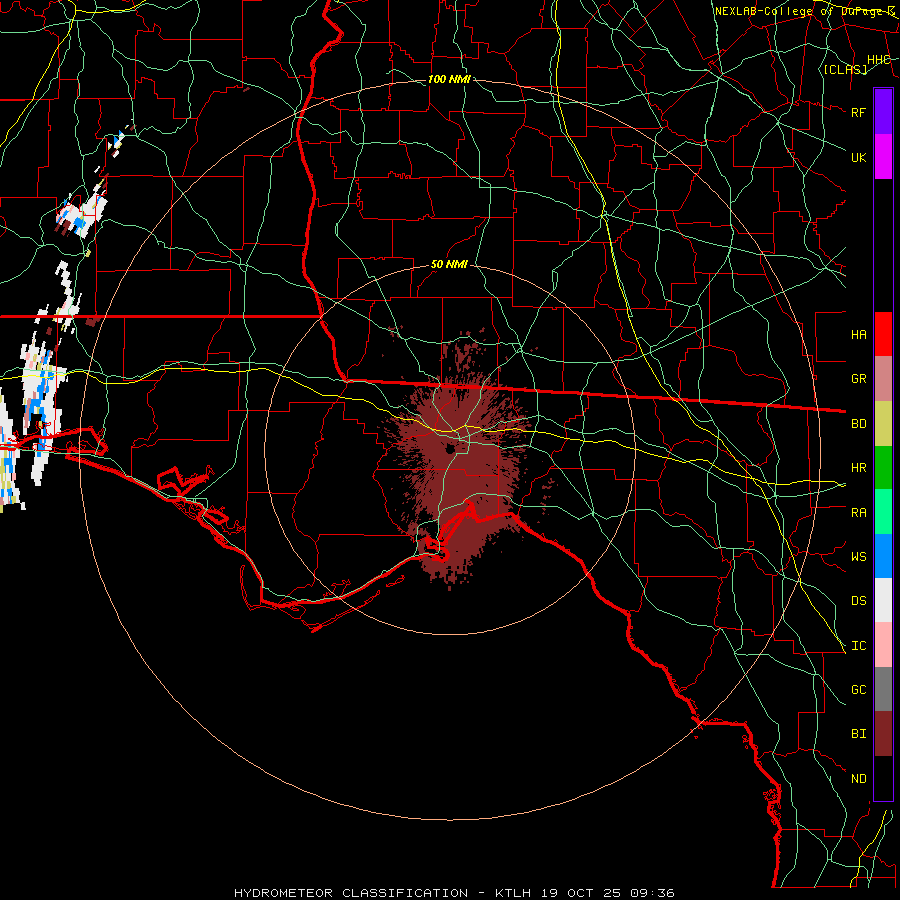This screenshot has height=900, width=900.
Task: Click the red HA legend swatch
Action: pos(883,334)
